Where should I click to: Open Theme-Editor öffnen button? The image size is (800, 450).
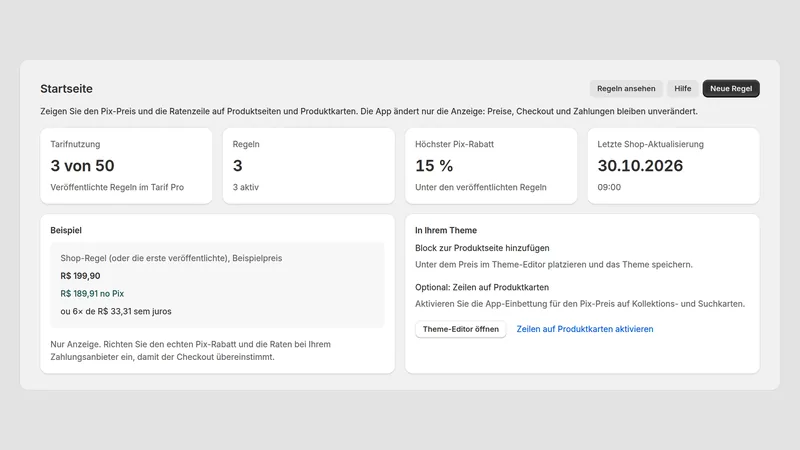pyautogui.click(x=461, y=329)
